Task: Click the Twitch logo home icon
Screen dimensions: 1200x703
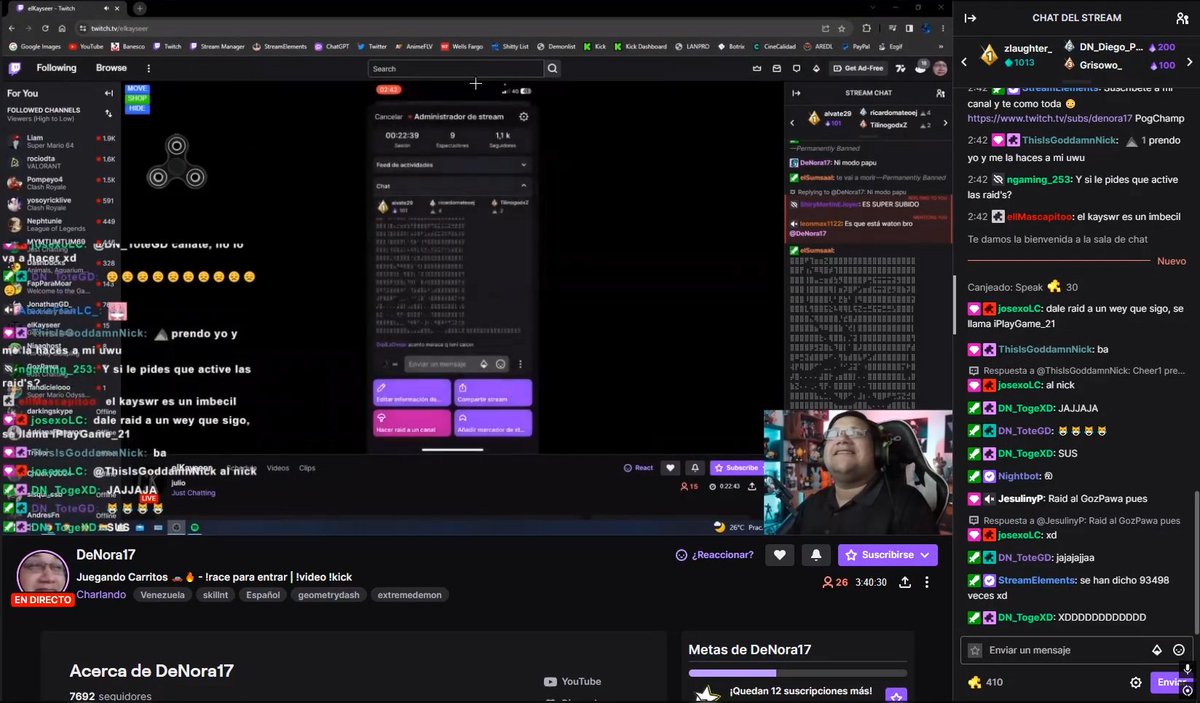Action: click(x=14, y=68)
